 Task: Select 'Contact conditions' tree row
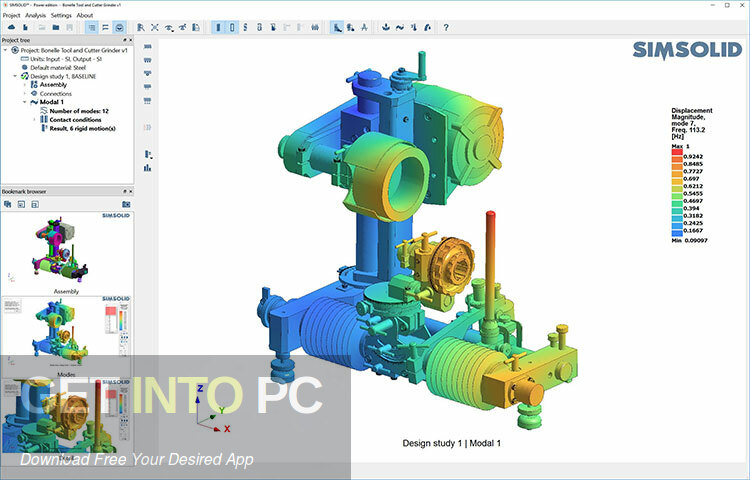[75, 120]
